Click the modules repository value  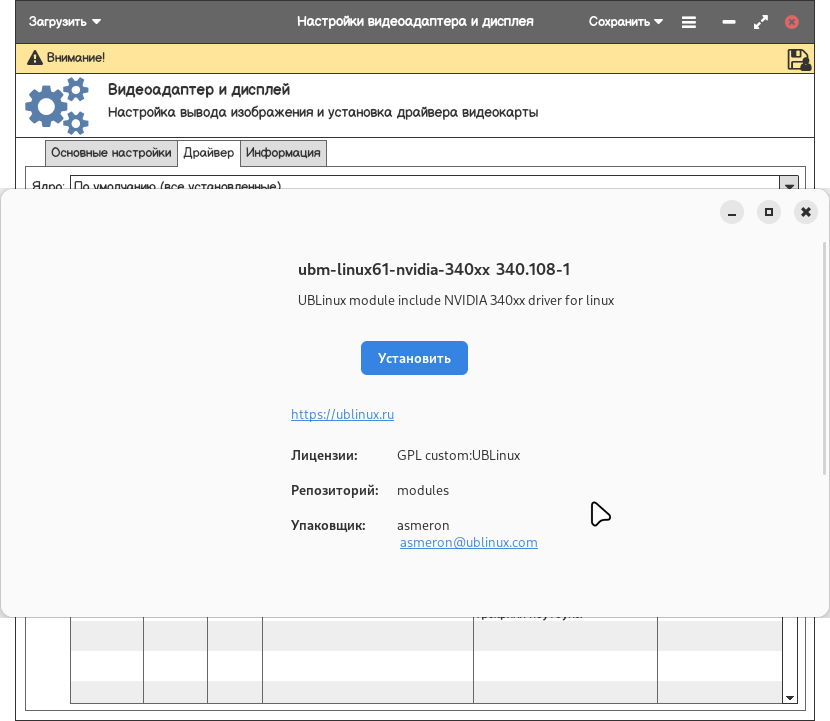tap(423, 490)
